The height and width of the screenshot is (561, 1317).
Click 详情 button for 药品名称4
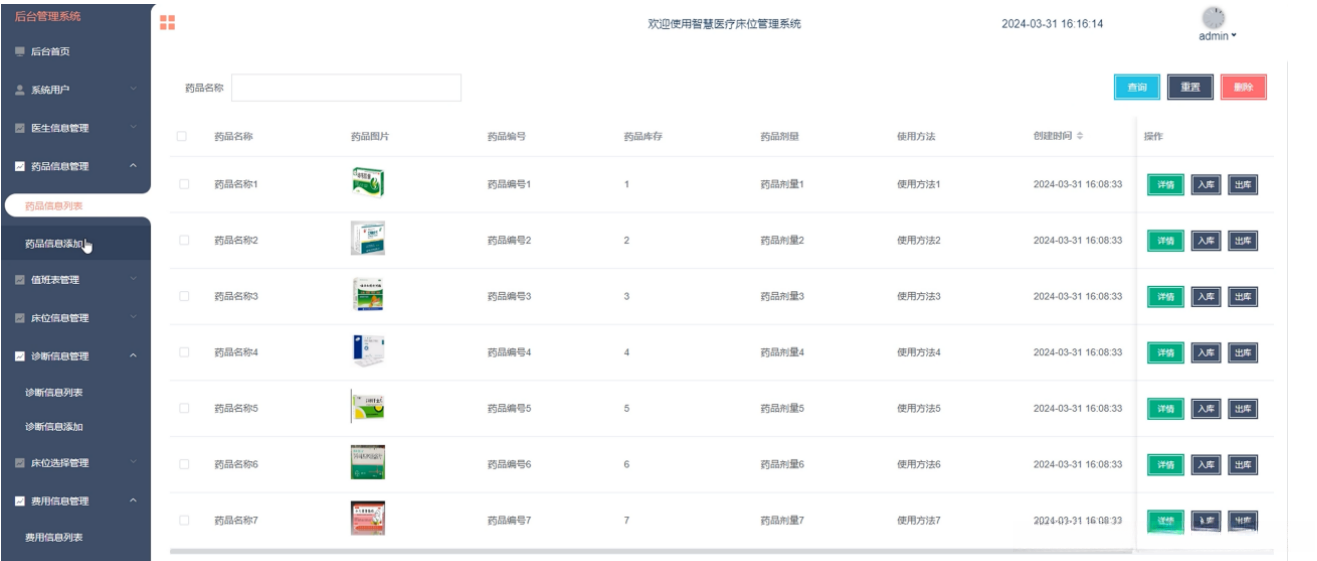1165,353
